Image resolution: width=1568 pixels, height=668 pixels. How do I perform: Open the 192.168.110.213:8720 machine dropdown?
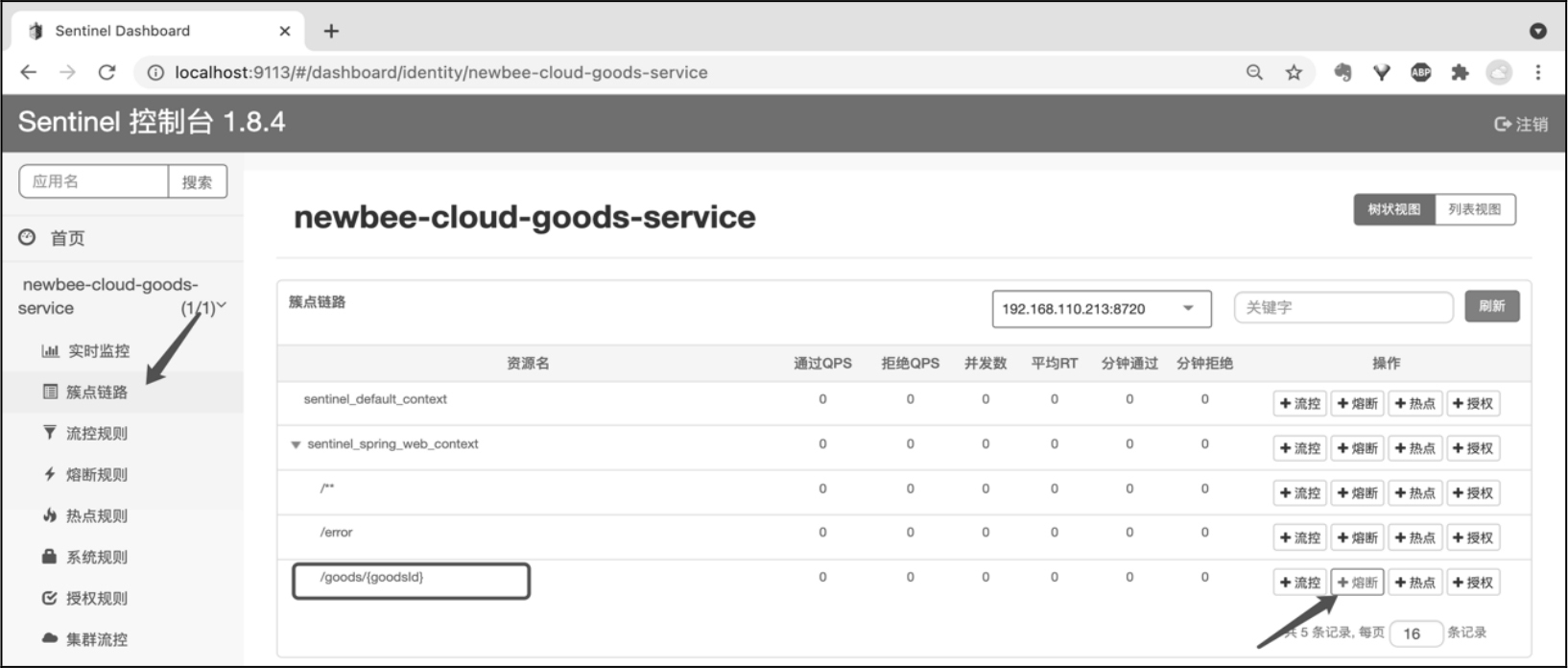tap(1102, 309)
